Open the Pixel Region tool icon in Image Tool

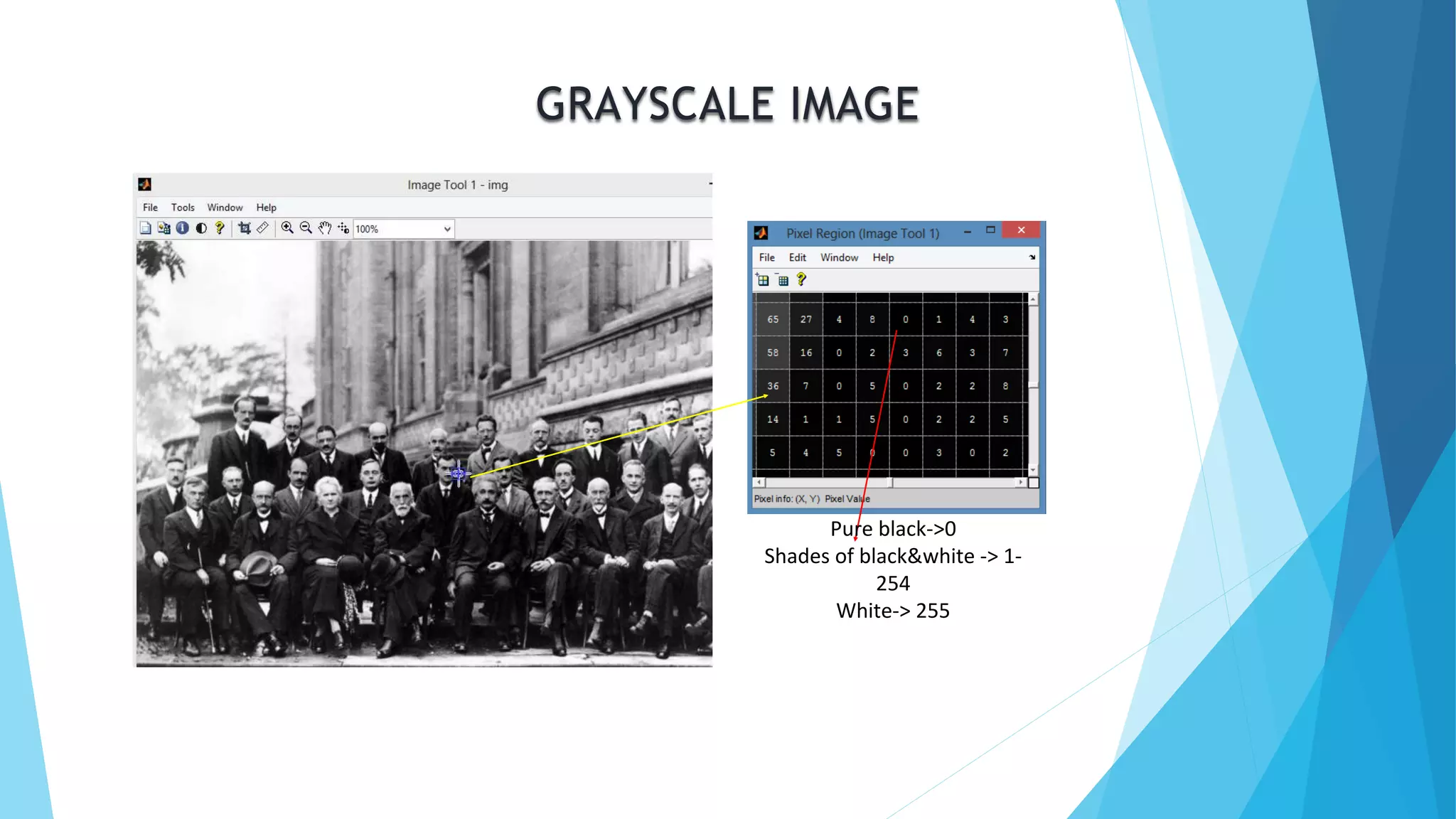point(164,228)
